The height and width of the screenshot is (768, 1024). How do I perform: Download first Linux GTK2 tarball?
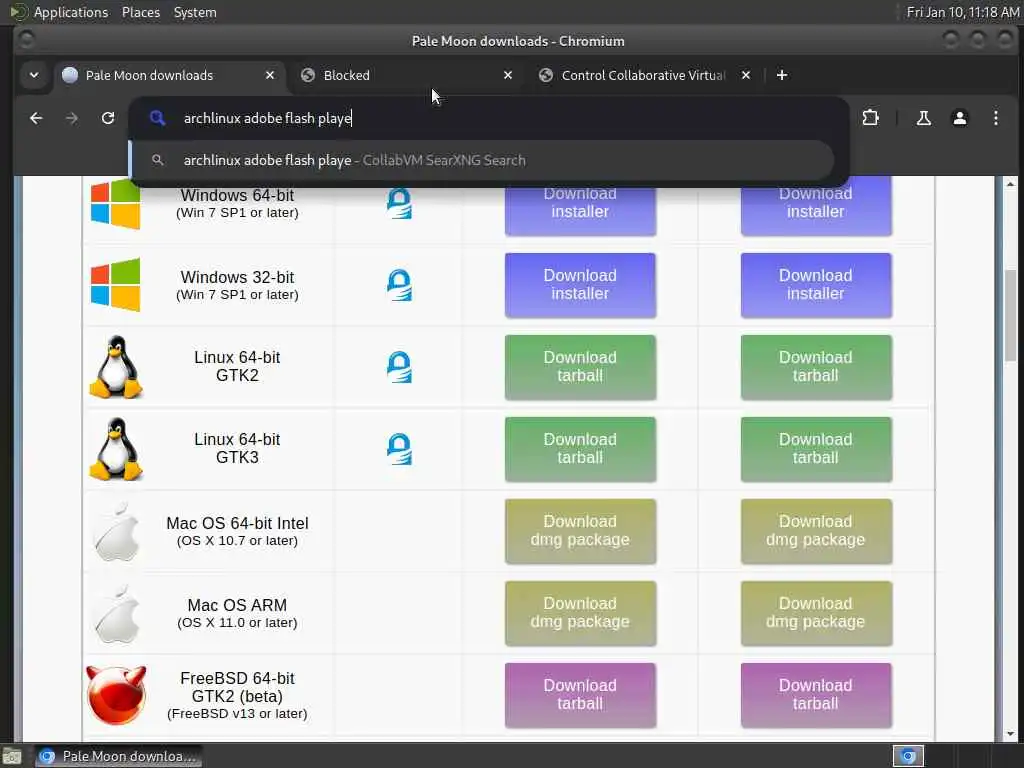point(580,367)
